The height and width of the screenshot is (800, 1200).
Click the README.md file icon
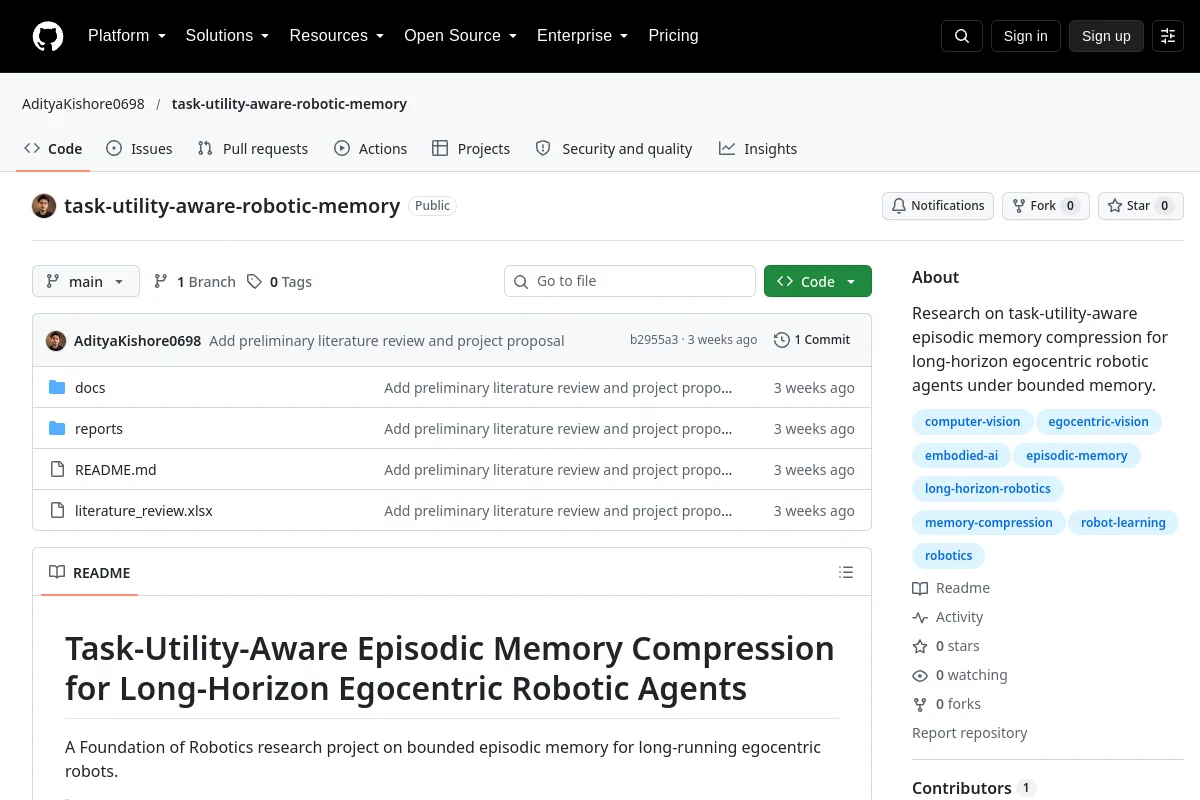pyautogui.click(x=57, y=470)
